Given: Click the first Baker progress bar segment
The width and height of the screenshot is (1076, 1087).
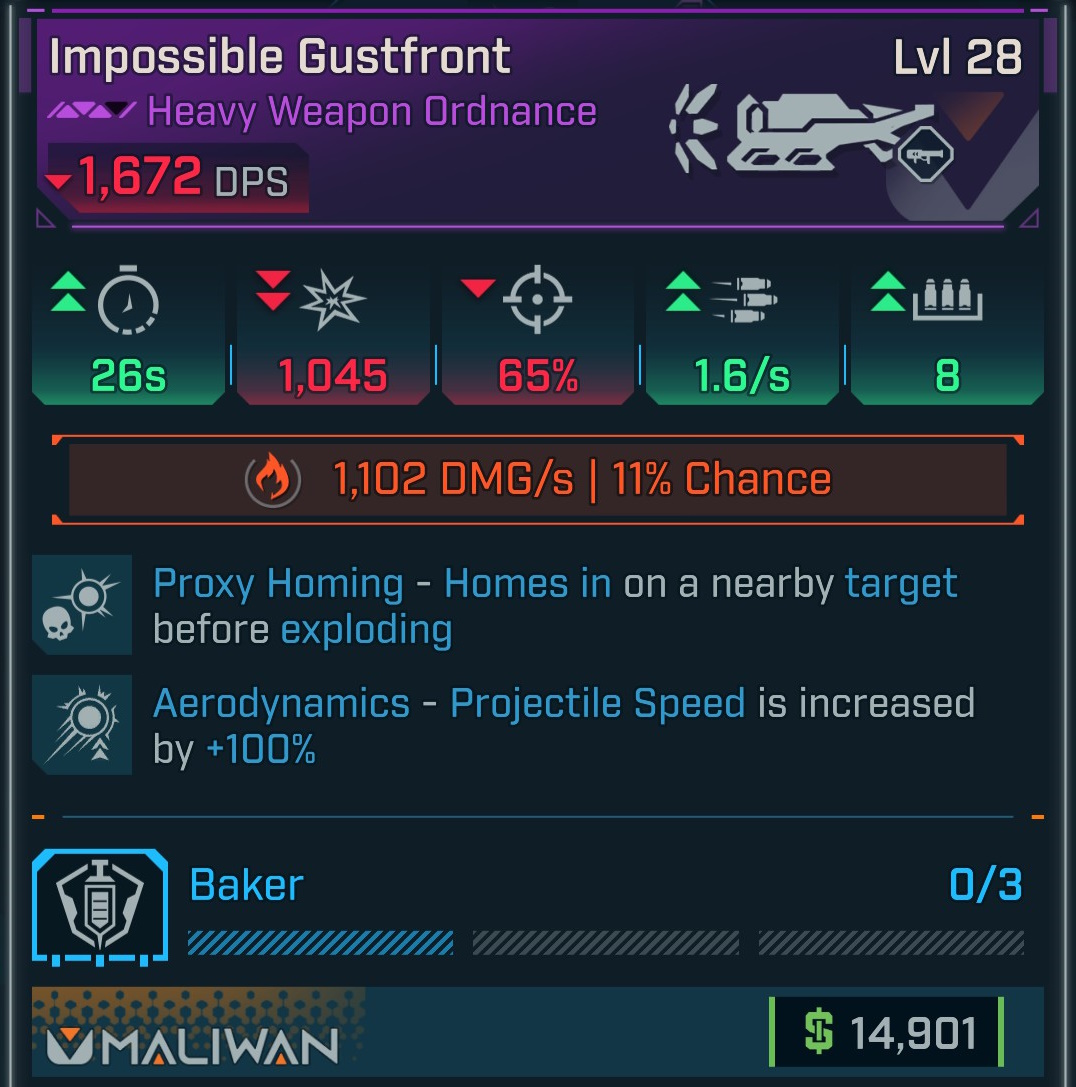Looking at the screenshot, I should point(320,943).
